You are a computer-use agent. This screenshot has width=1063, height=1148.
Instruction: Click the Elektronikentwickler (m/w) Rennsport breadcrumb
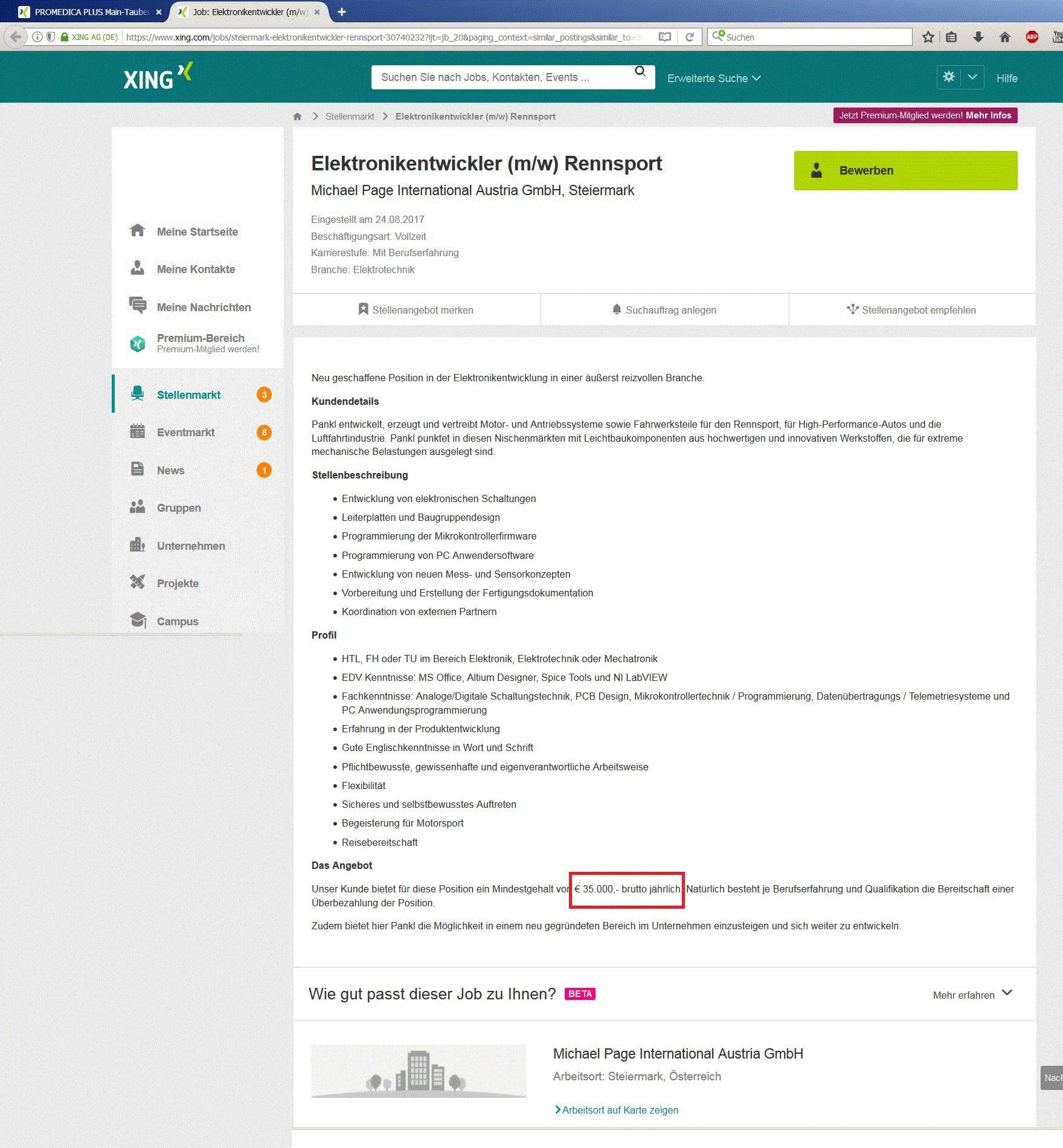[x=475, y=117]
